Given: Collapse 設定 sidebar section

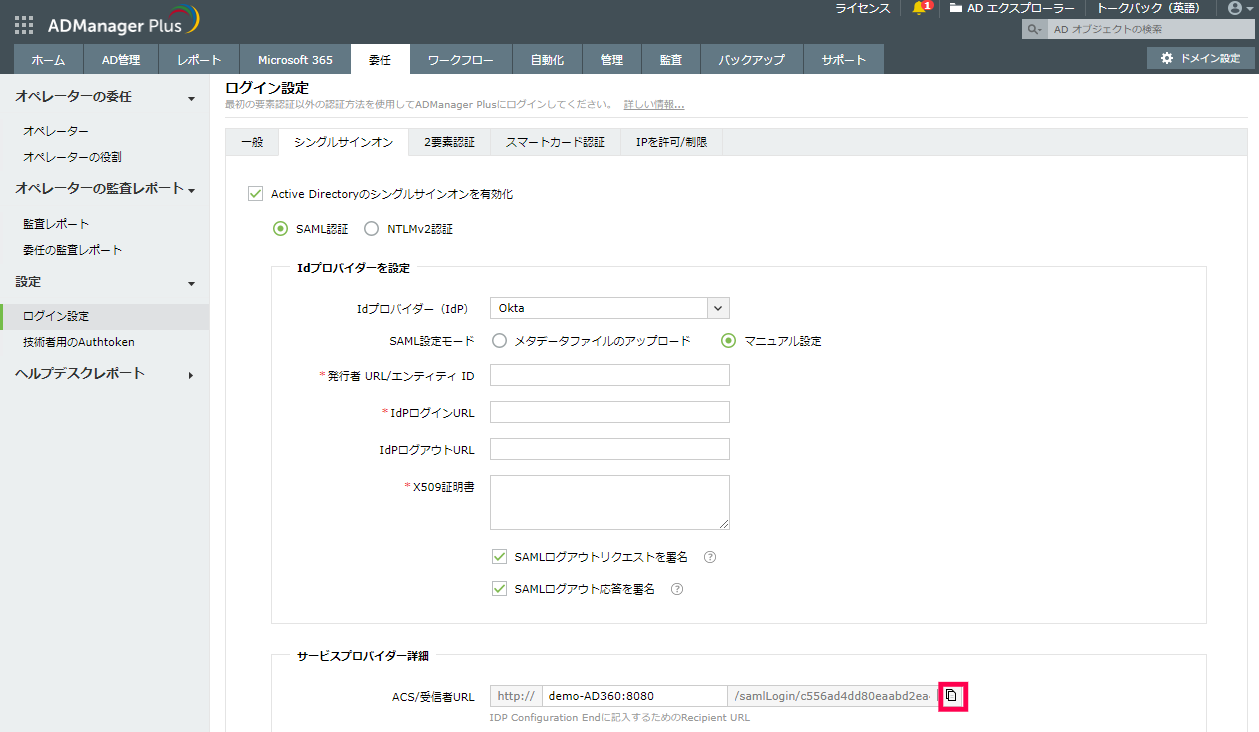Looking at the screenshot, I should (192, 284).
